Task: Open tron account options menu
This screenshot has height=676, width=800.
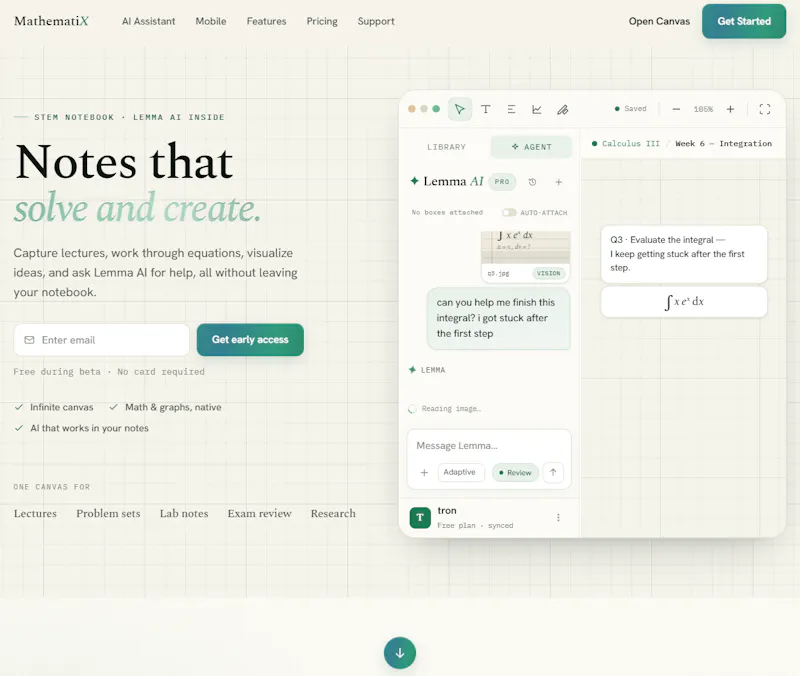Action: (x=558, y=517)
